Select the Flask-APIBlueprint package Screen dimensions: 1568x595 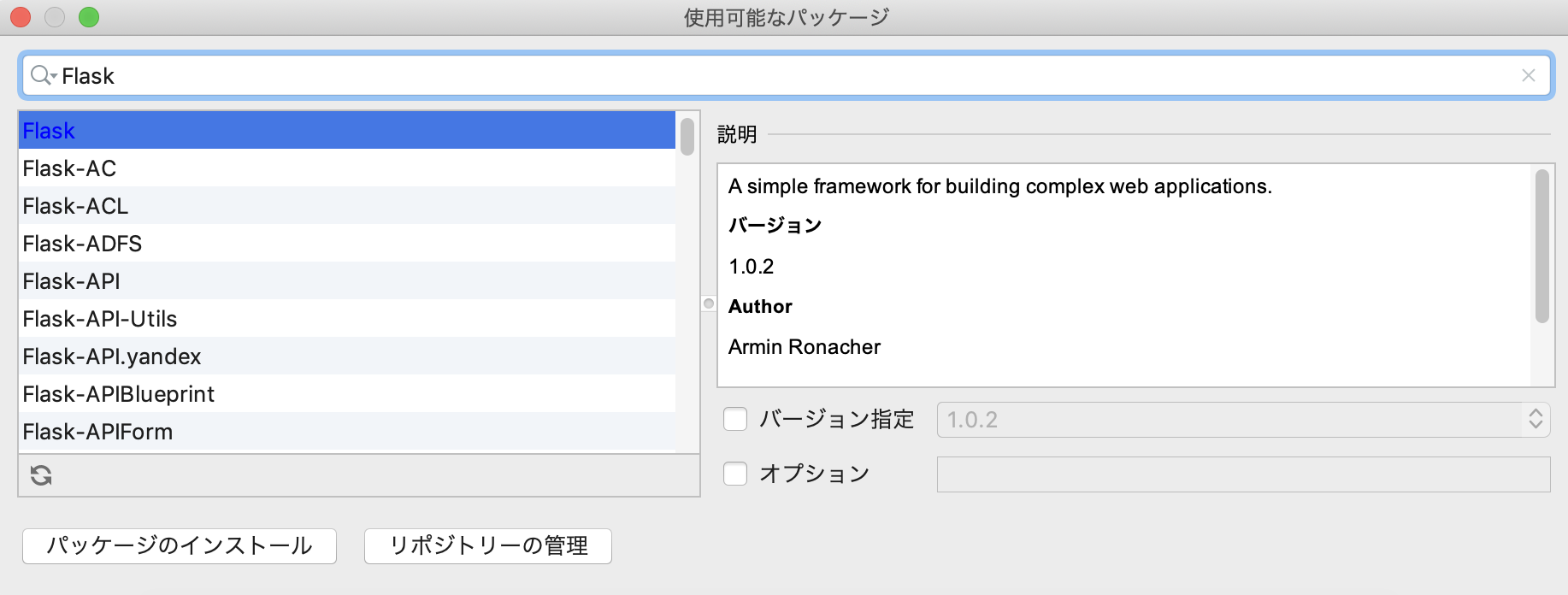pyautogui.click(x=347, y=394)
